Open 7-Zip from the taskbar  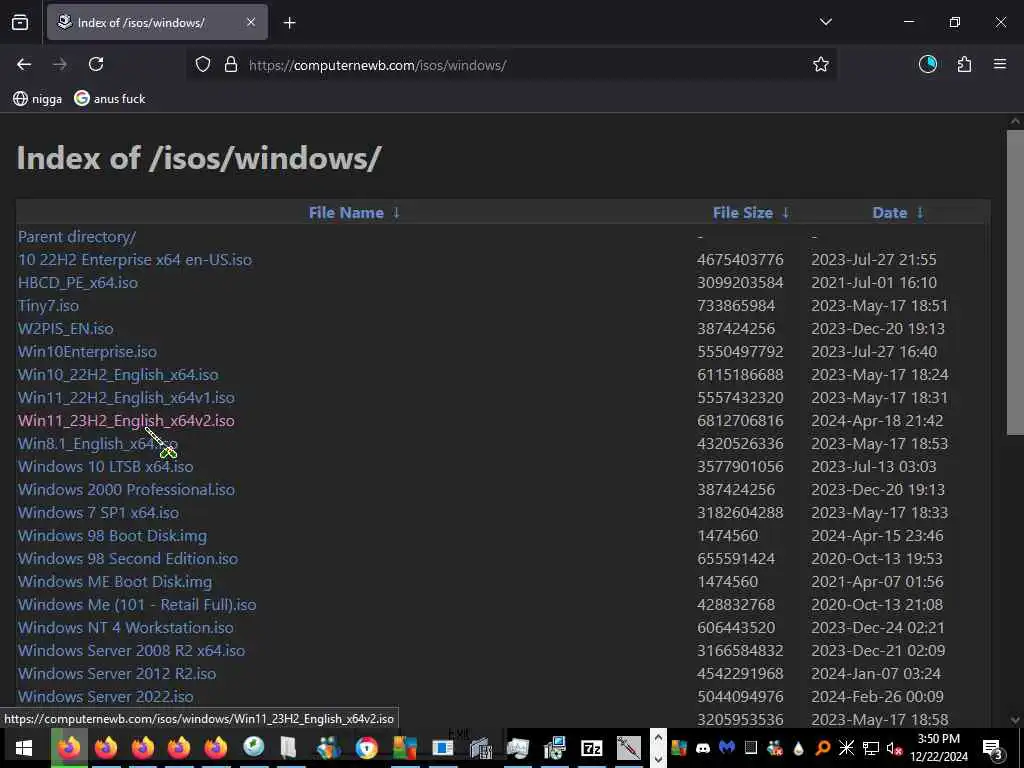pyautogui.click(x=592, y=748)
